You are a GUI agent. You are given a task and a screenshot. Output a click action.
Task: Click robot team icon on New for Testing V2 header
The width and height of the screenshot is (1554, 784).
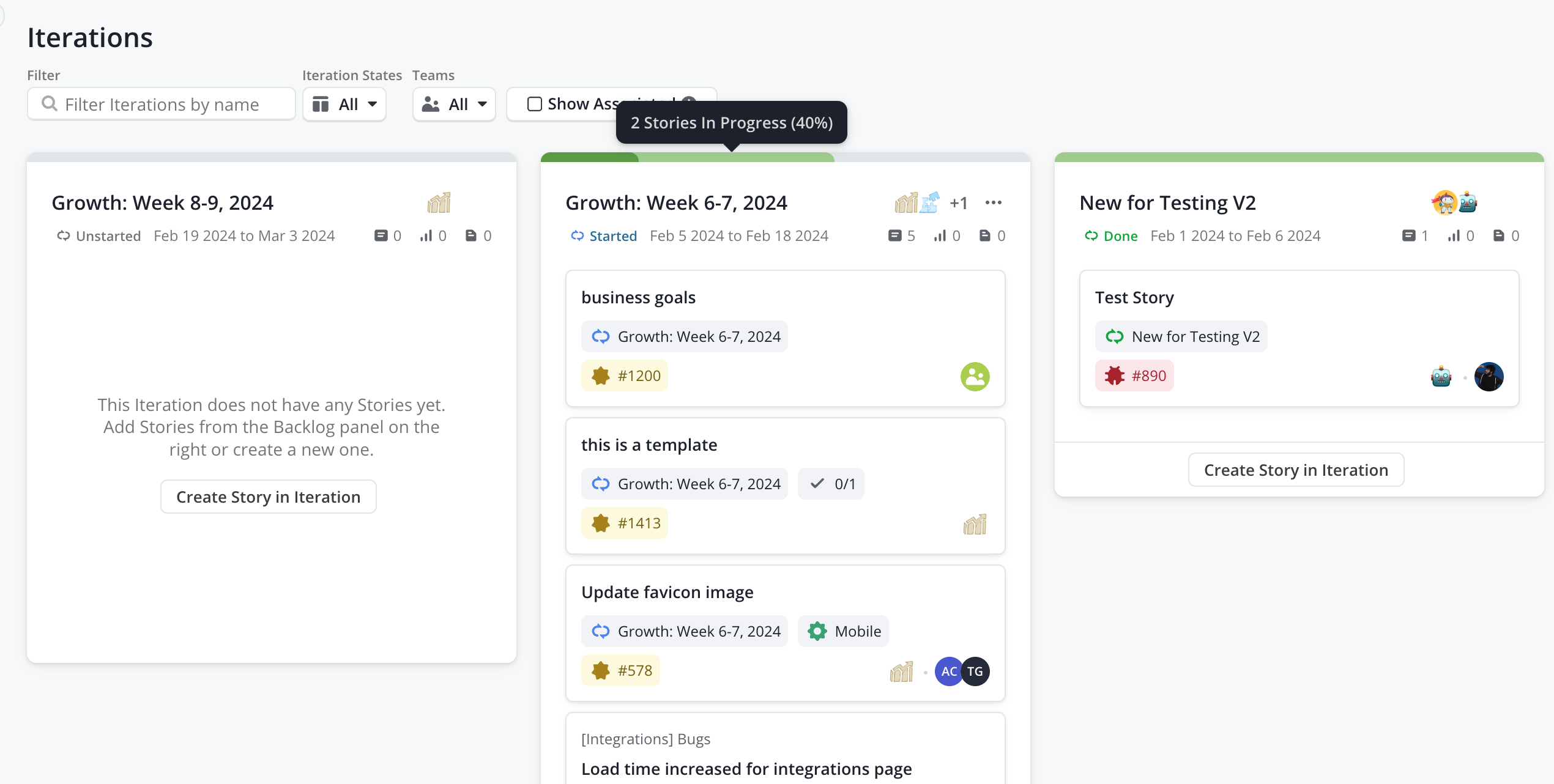pos(1468,202)
